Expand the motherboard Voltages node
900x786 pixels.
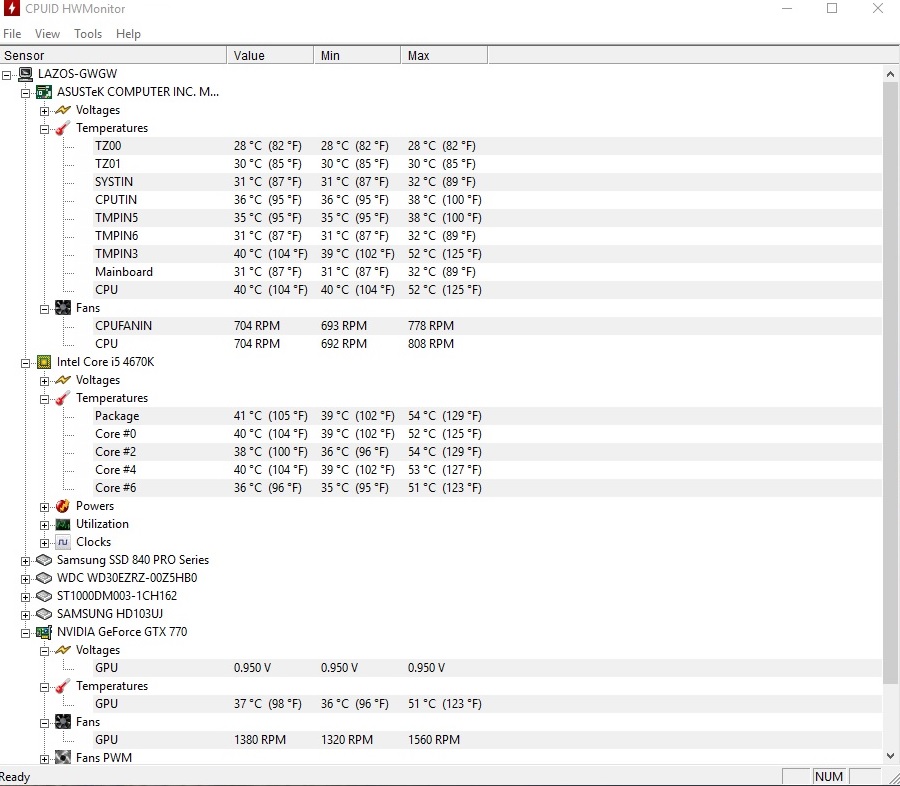[x=44, y=111]
